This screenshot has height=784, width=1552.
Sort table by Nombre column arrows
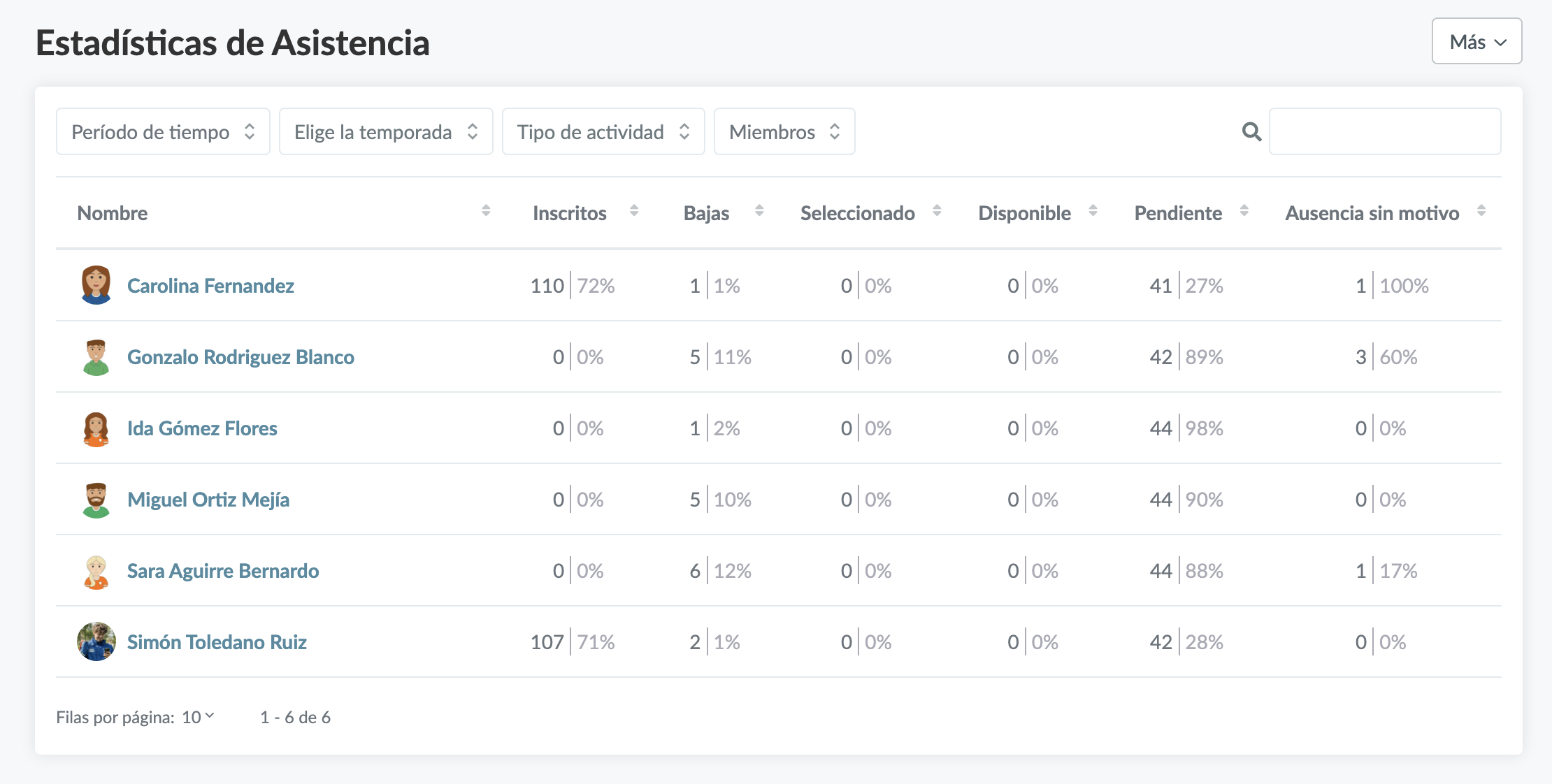(486, 211)
